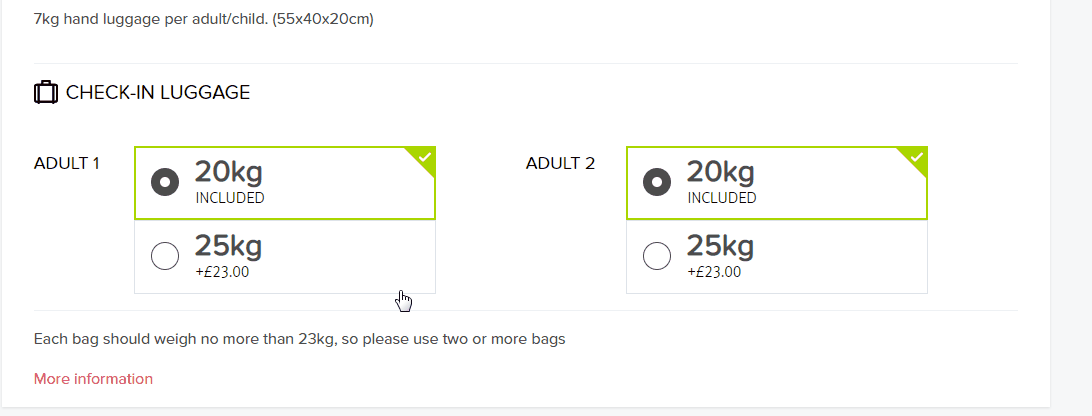Click the 20kg text for Adult 1
Viewport: 1092px width, 416px height.
click(228, 172)
